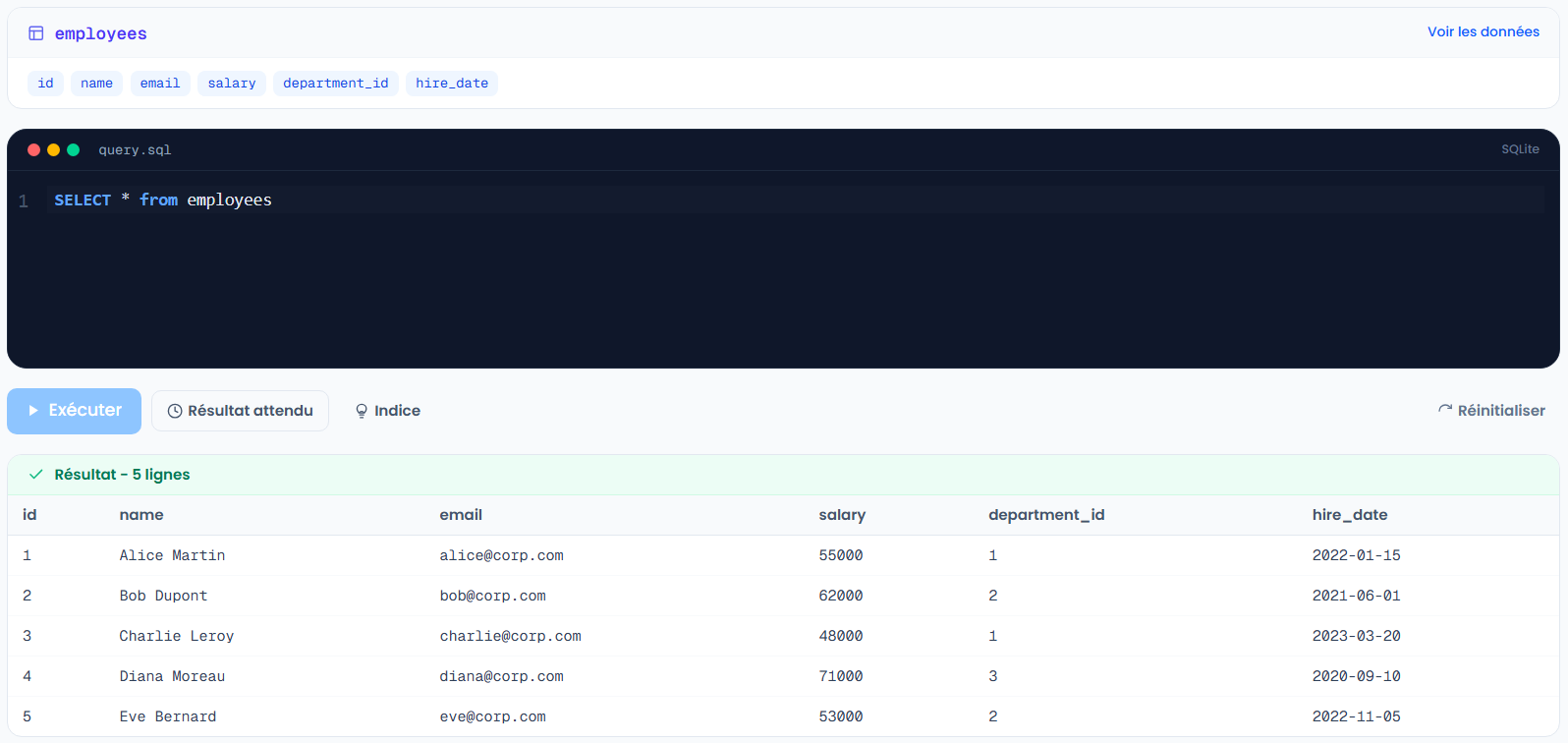Click hire date 2022-01-15
Screen dimensions: 1568x743
[1356, 555]
